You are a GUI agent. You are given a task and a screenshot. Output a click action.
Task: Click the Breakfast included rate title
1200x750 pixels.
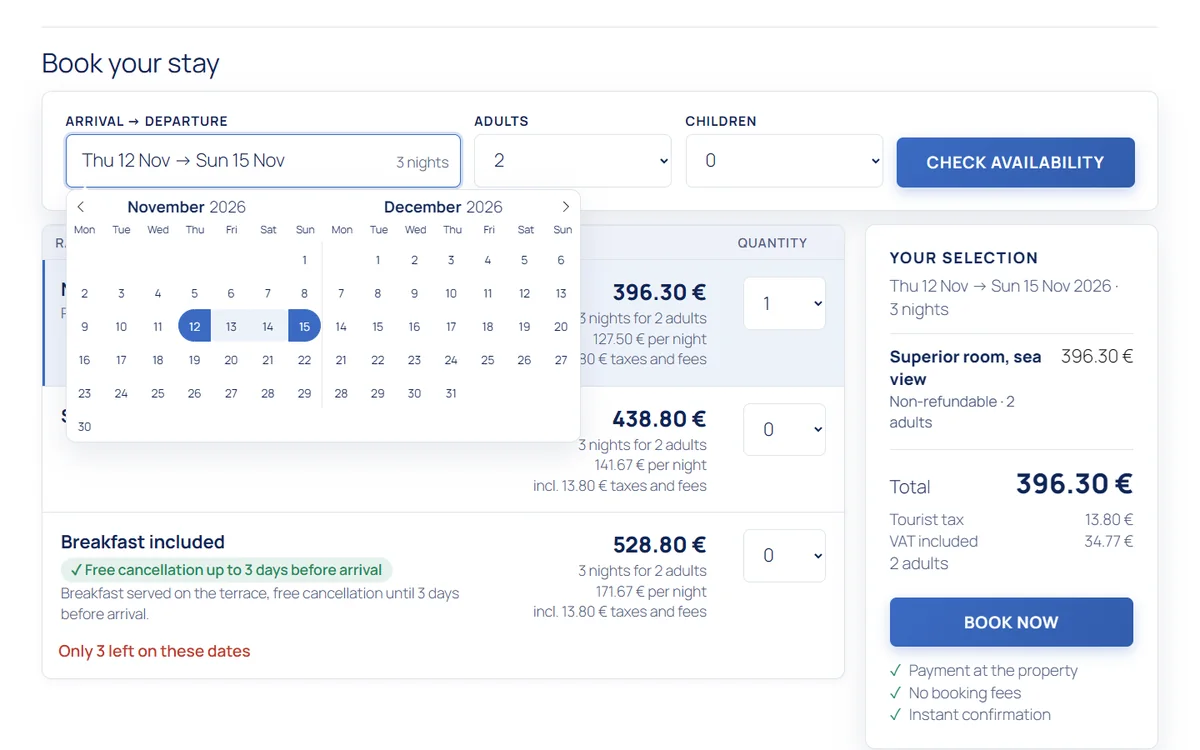[x=143, y=542]
